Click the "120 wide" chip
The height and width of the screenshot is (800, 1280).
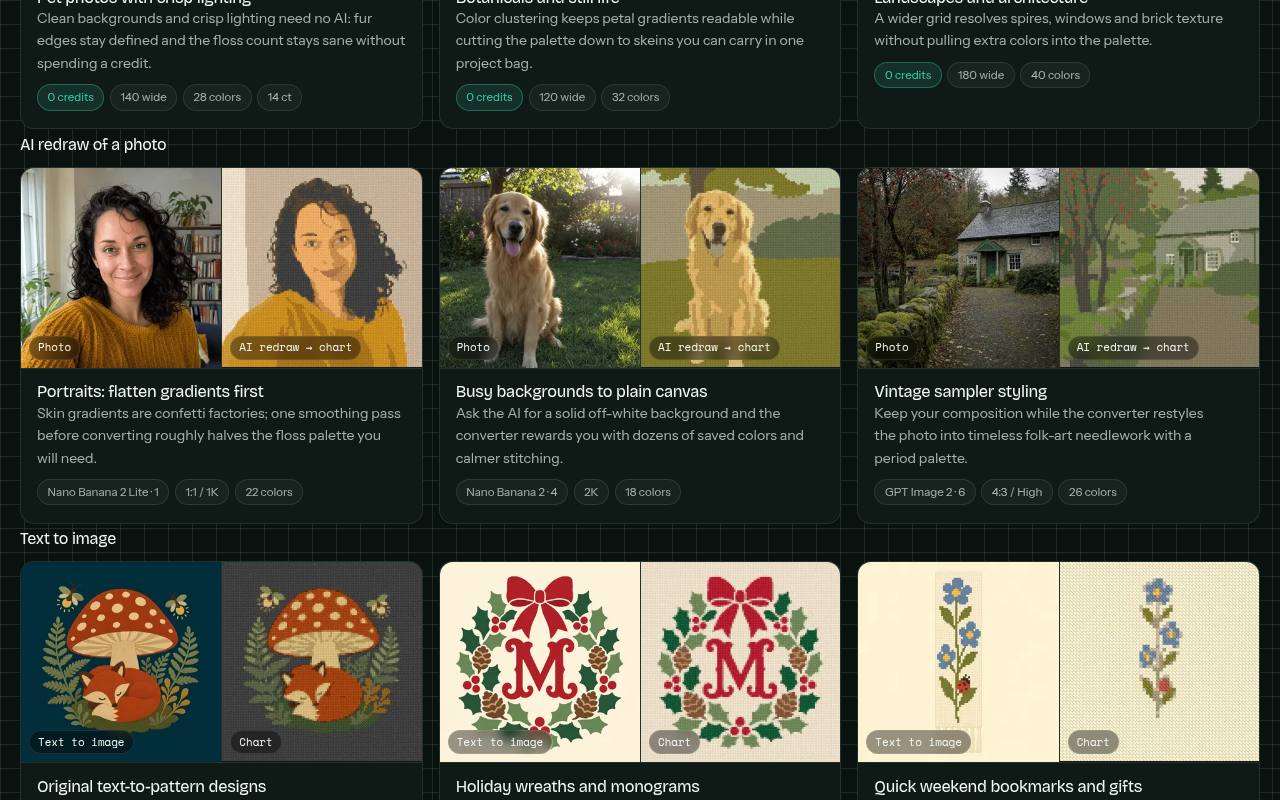coord(562,97)
